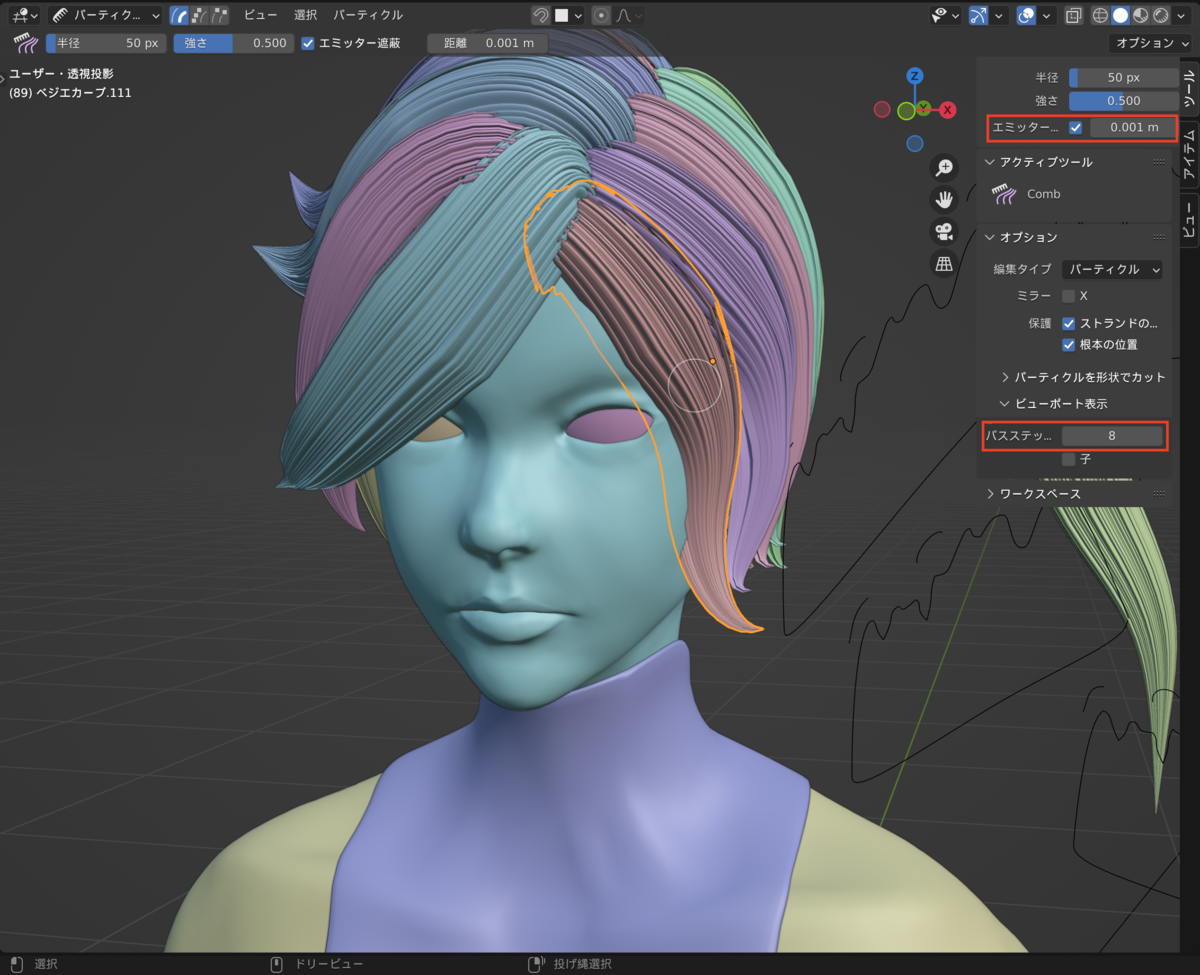Screen dimensions: 1200x975
Task: Toggle perspective/orthographic grid icon
Action: coord(943,263)
